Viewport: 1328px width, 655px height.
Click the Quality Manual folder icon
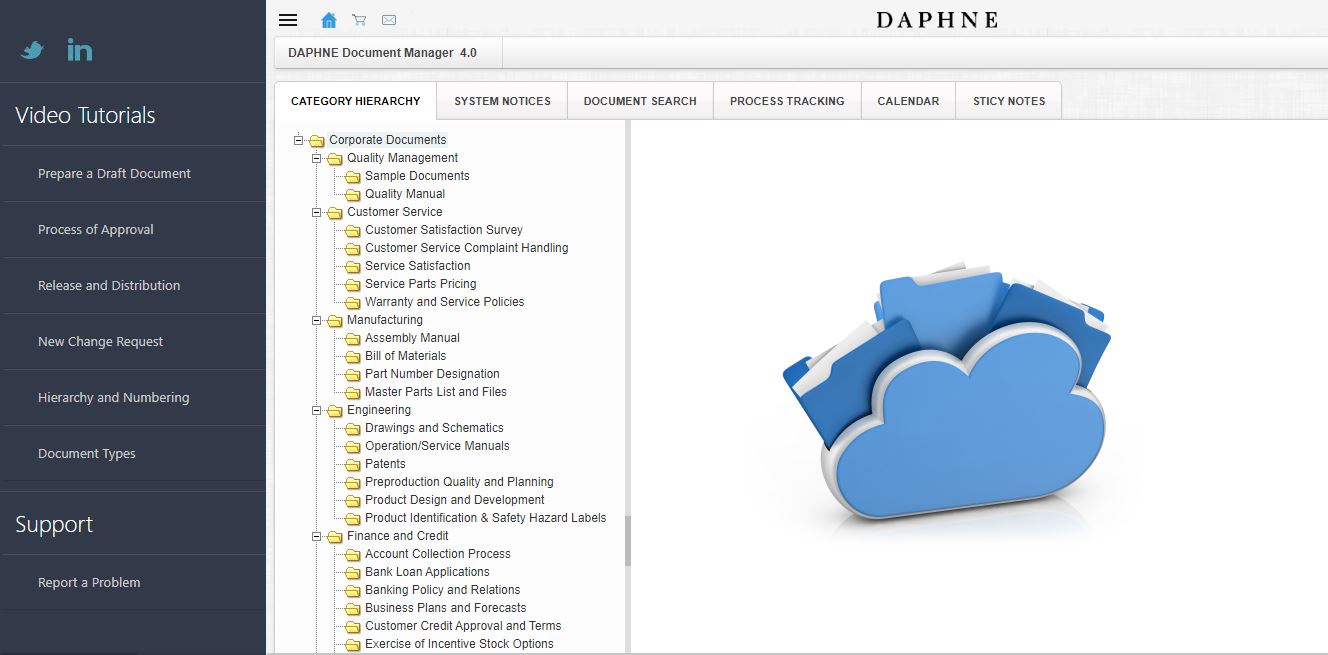[353, 195]
